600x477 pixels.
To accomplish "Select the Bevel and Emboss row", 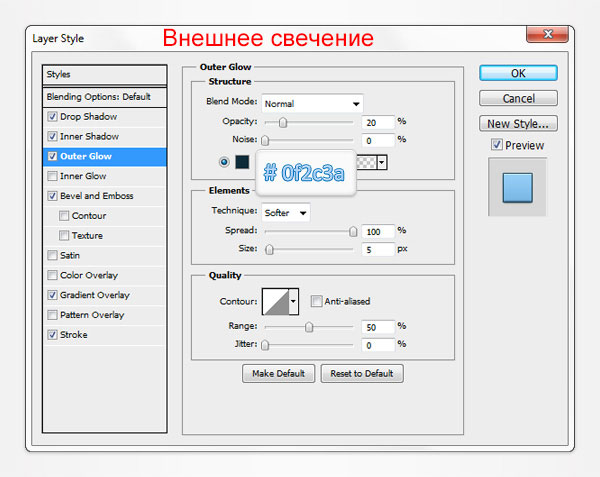I will [105, 196].
